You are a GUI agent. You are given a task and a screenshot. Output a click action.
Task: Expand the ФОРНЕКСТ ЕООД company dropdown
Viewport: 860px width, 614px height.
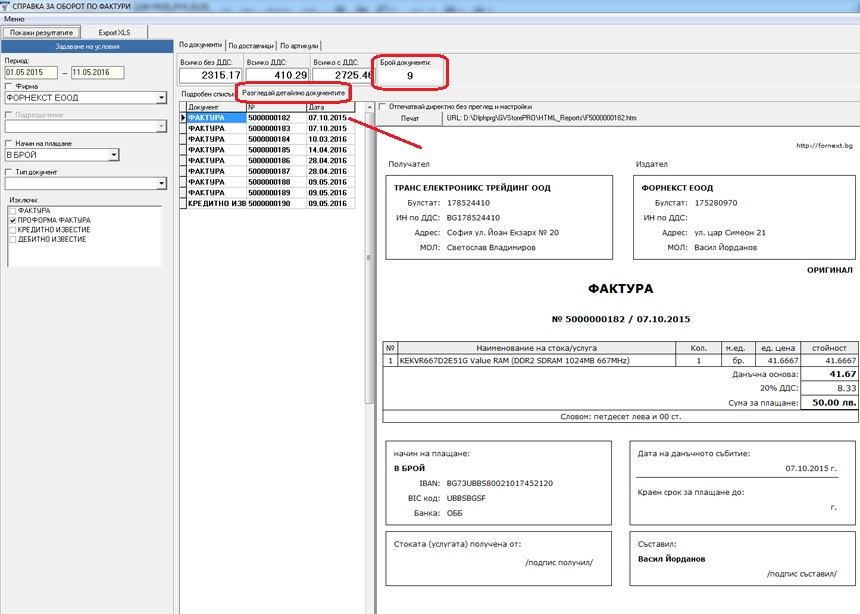pyautogui.click(x=161, y=98)
